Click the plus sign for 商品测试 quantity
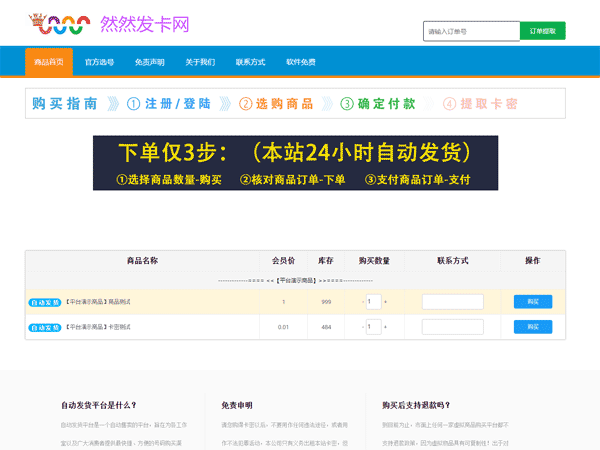600x450 pixels. point(386,301)
